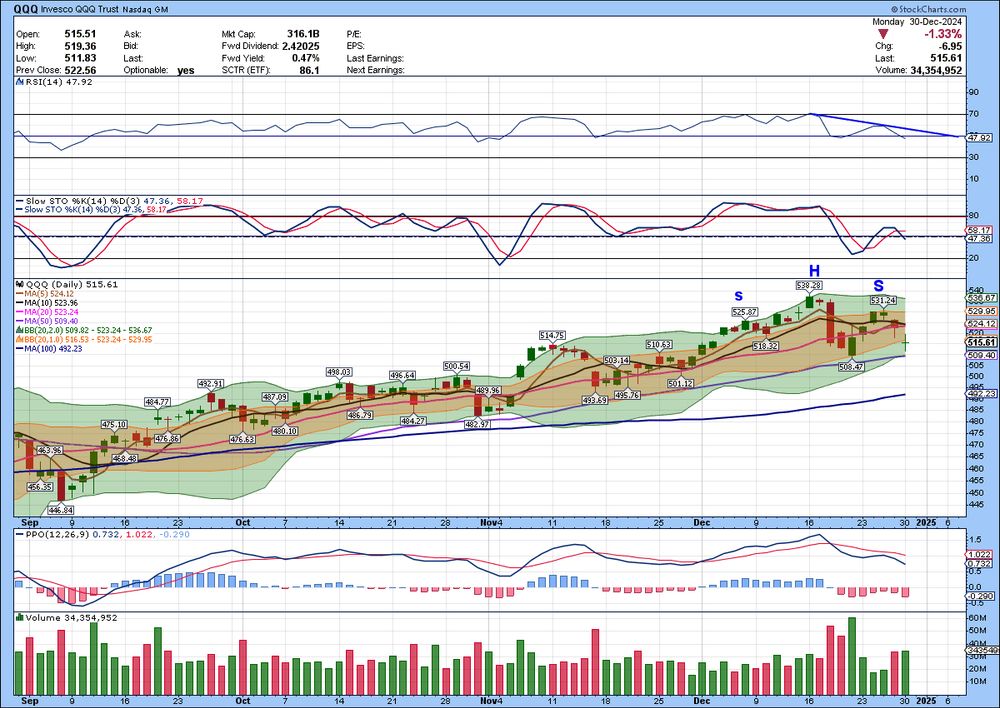Click the Optionable 'yes' value
Viewport: 1000px width, 708px height.
[x=186, y=70]
